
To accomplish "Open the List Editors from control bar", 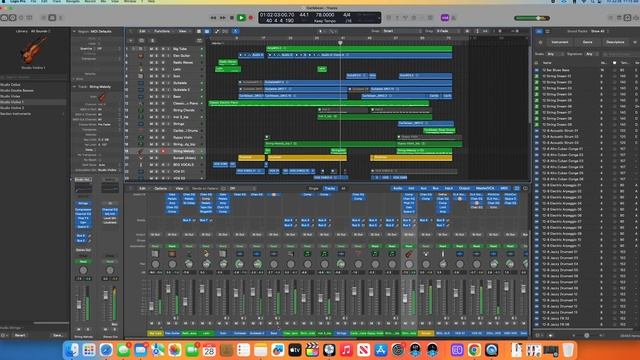I will (x=611, y=18).
